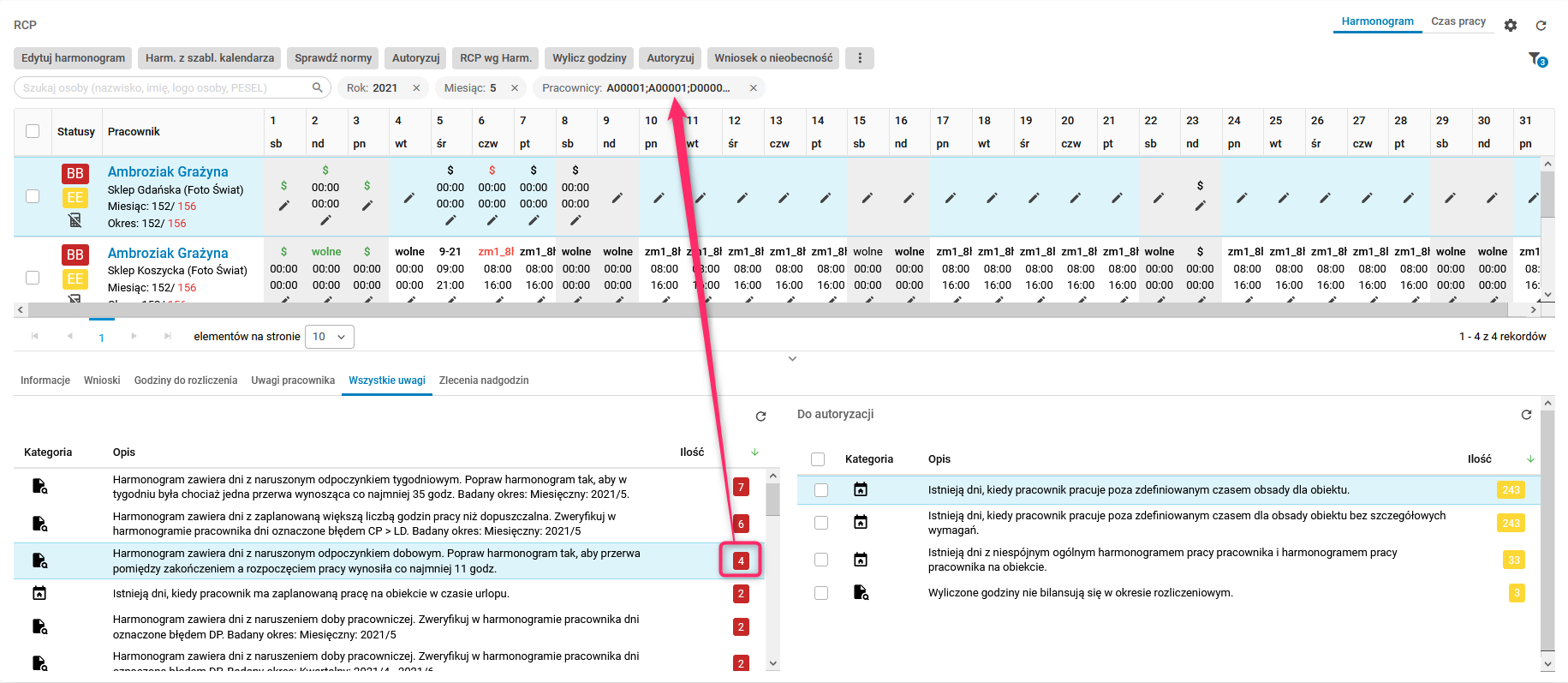Open the three-dot more actions menu
Viewport: 1568px width, 683px height.
click(860, 58)
